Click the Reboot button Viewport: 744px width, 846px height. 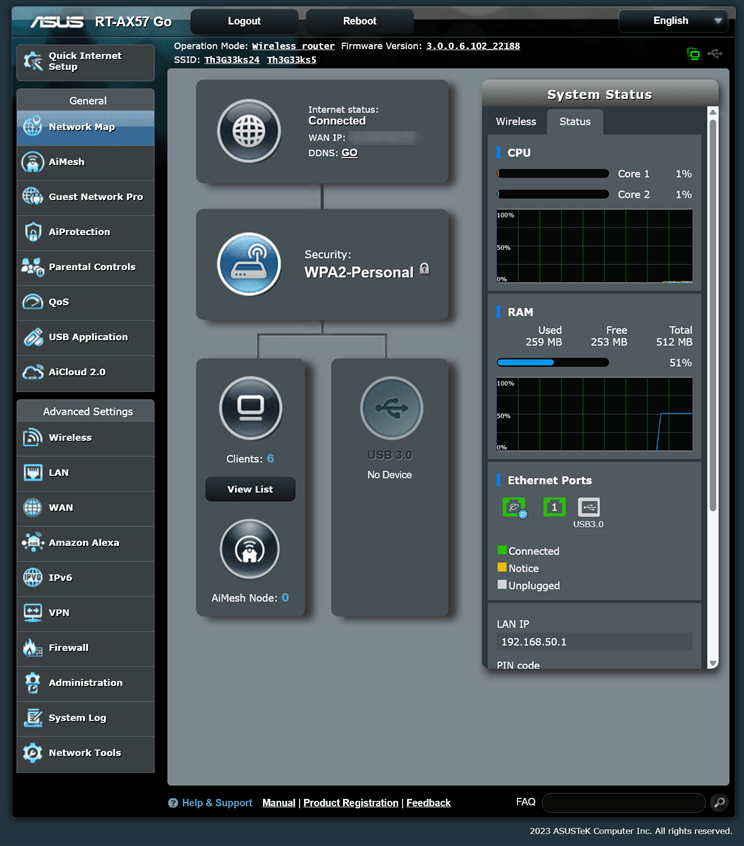(359, 21)
